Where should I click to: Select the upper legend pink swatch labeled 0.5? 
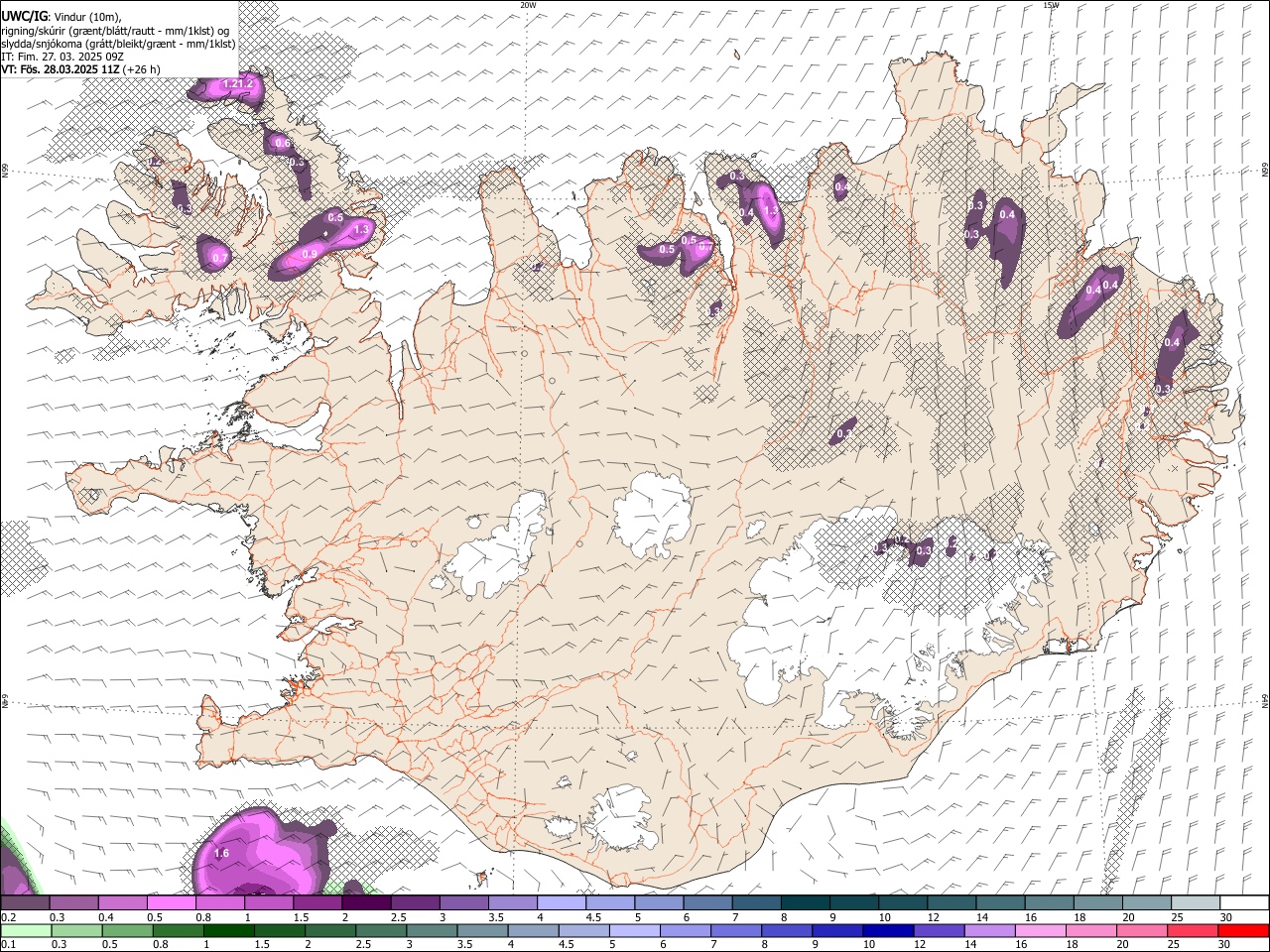171,902
